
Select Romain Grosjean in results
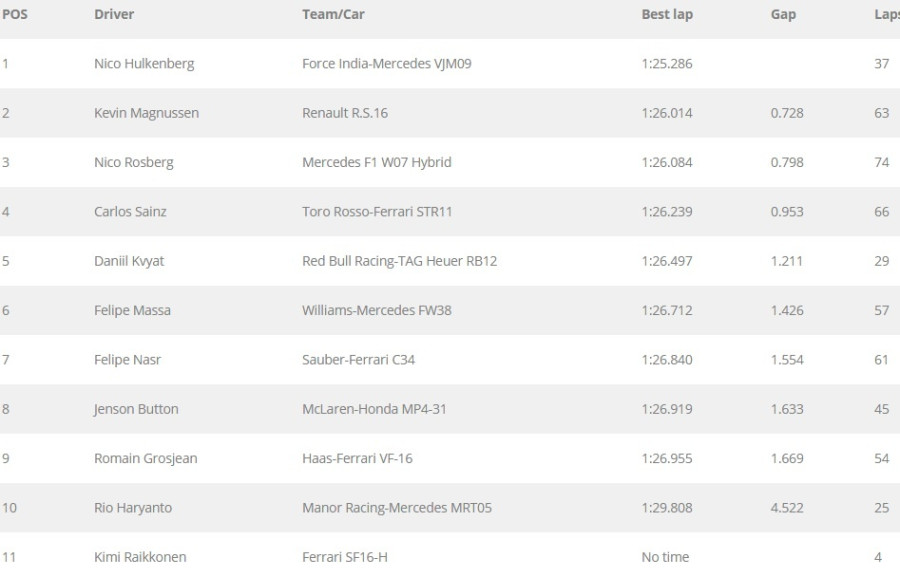click(145, 458)
